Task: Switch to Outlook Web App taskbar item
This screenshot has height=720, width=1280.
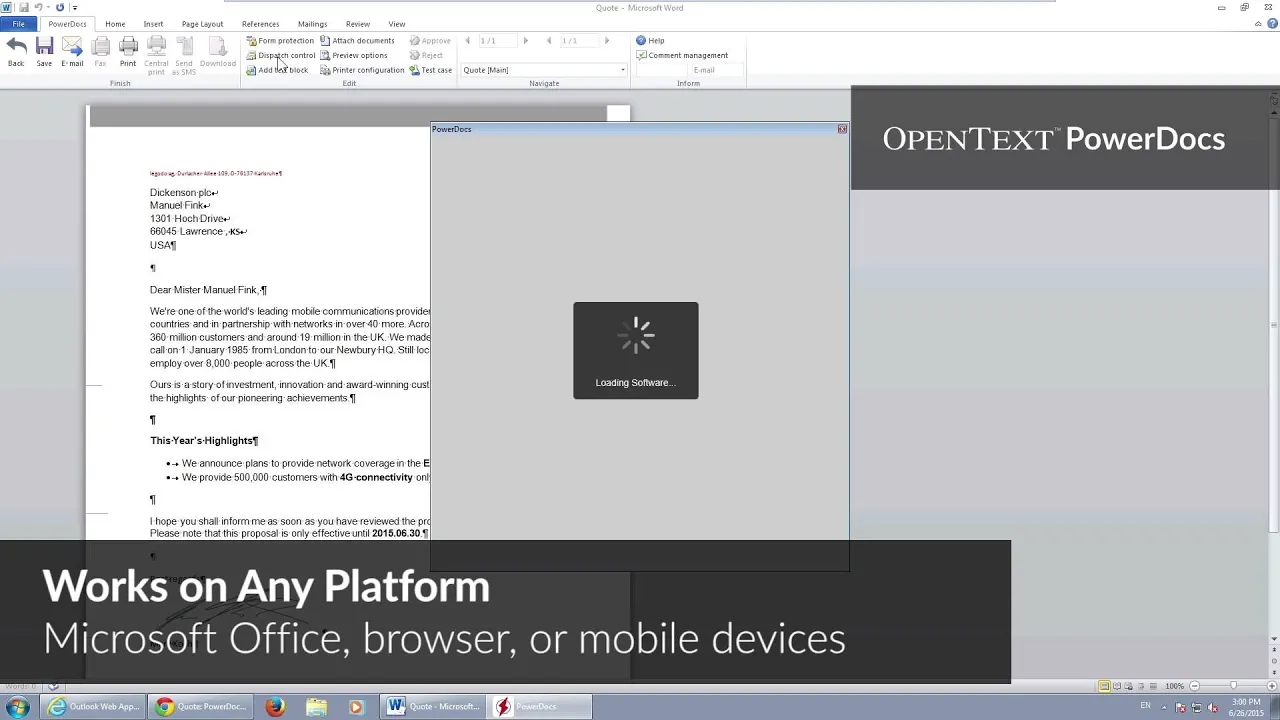Action: click(95, 707)
